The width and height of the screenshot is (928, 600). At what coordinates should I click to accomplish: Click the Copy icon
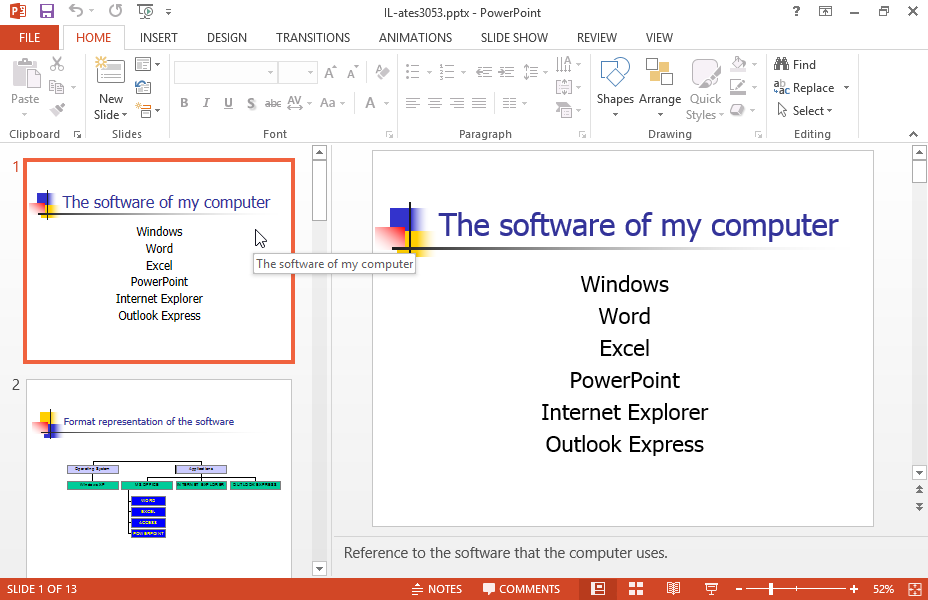point(57,87)
